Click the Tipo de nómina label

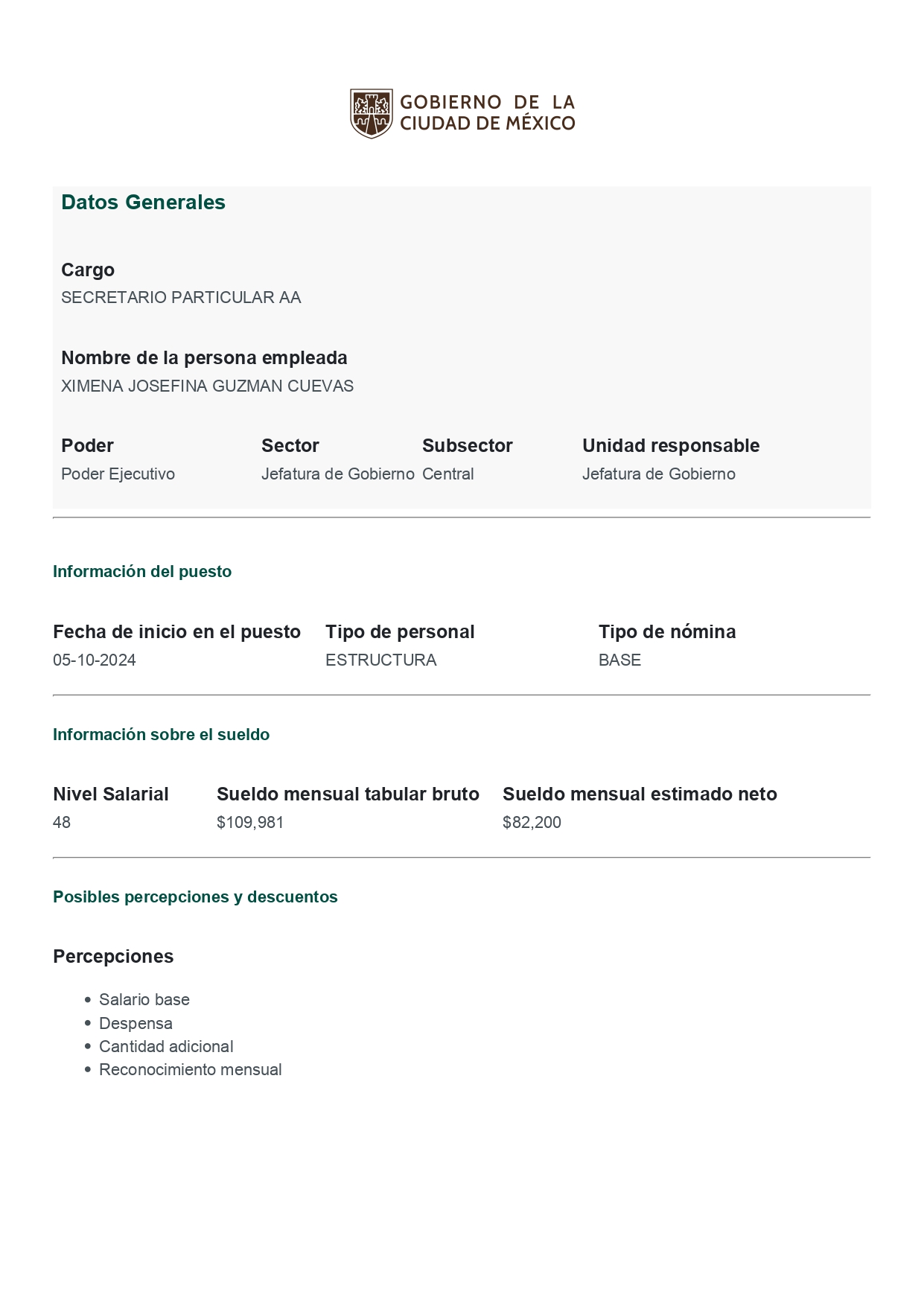click(x=666, y=632)
